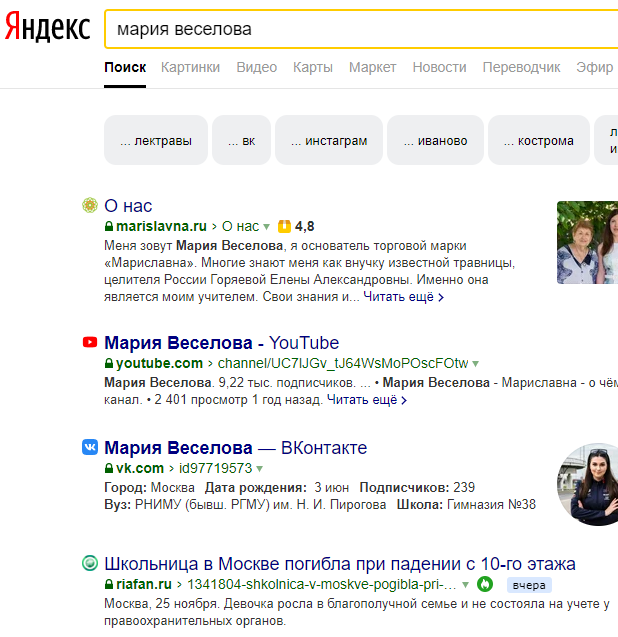Open dropdown arrow after the YouTube channel URL
Image resolution: width=618 pixels, height=637 pixels.
click(476, 364)
